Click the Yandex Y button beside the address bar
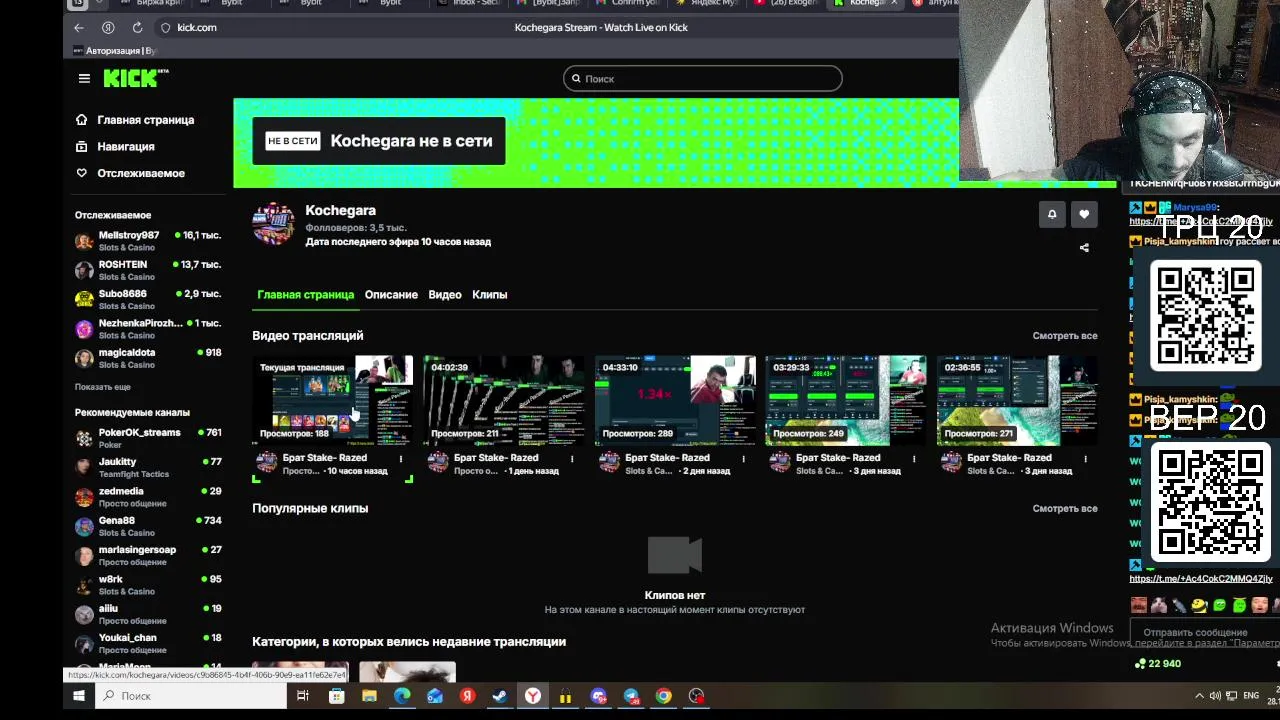This screenshot has height=720, width=1280. coord(108,28)
